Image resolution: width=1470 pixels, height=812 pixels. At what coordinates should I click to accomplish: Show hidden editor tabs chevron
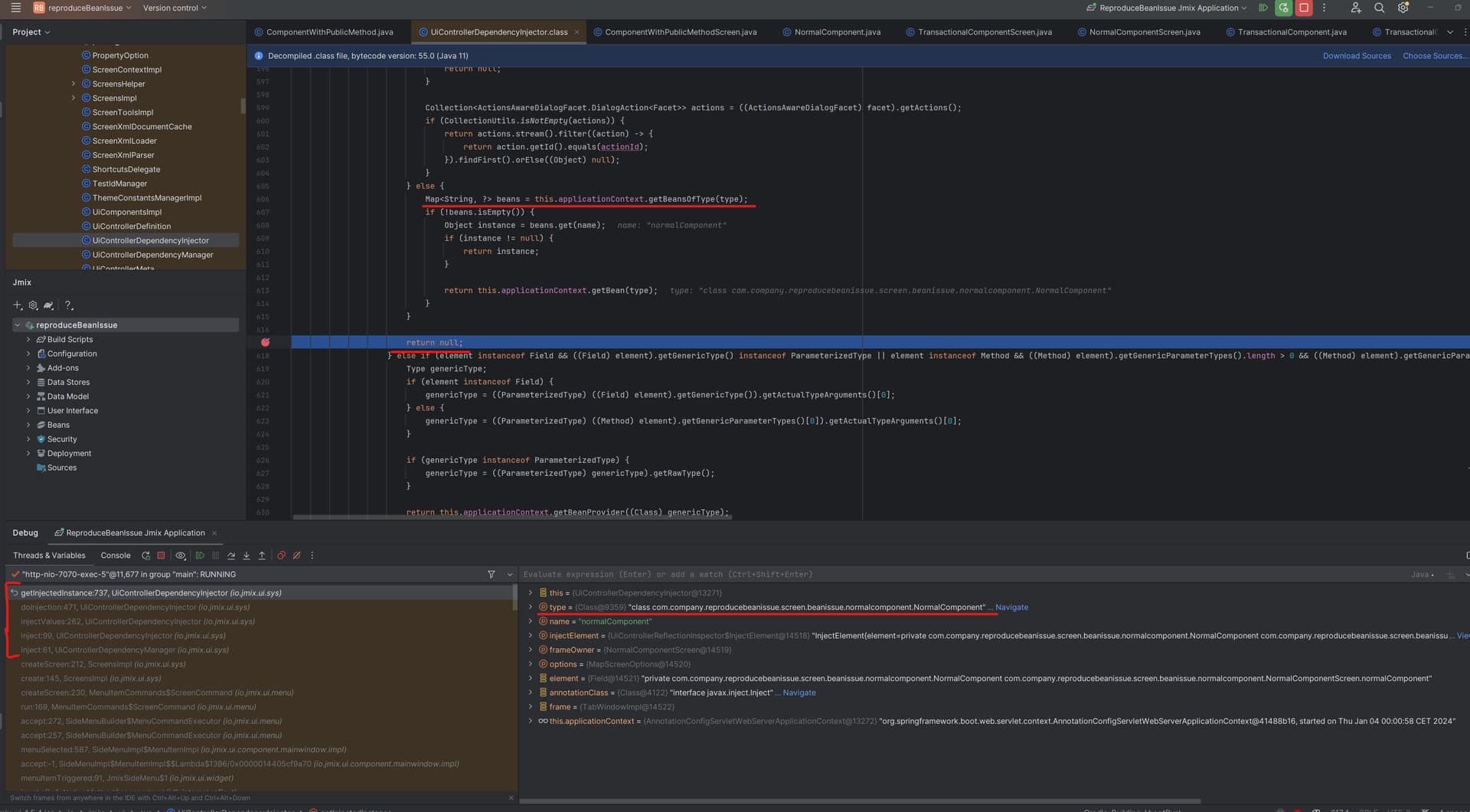(1449, 32)
